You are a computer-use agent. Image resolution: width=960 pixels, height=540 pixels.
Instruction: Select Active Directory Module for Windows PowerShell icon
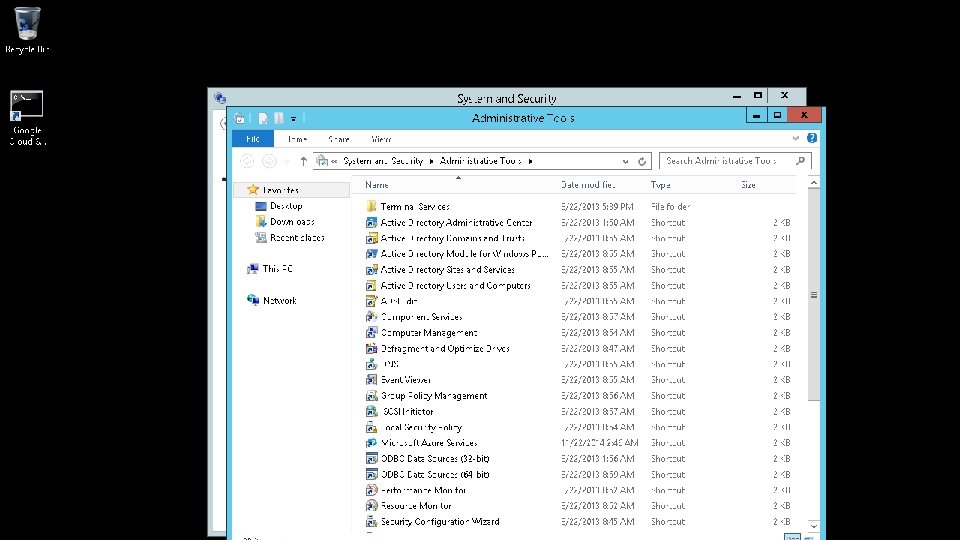click(371, 253)
